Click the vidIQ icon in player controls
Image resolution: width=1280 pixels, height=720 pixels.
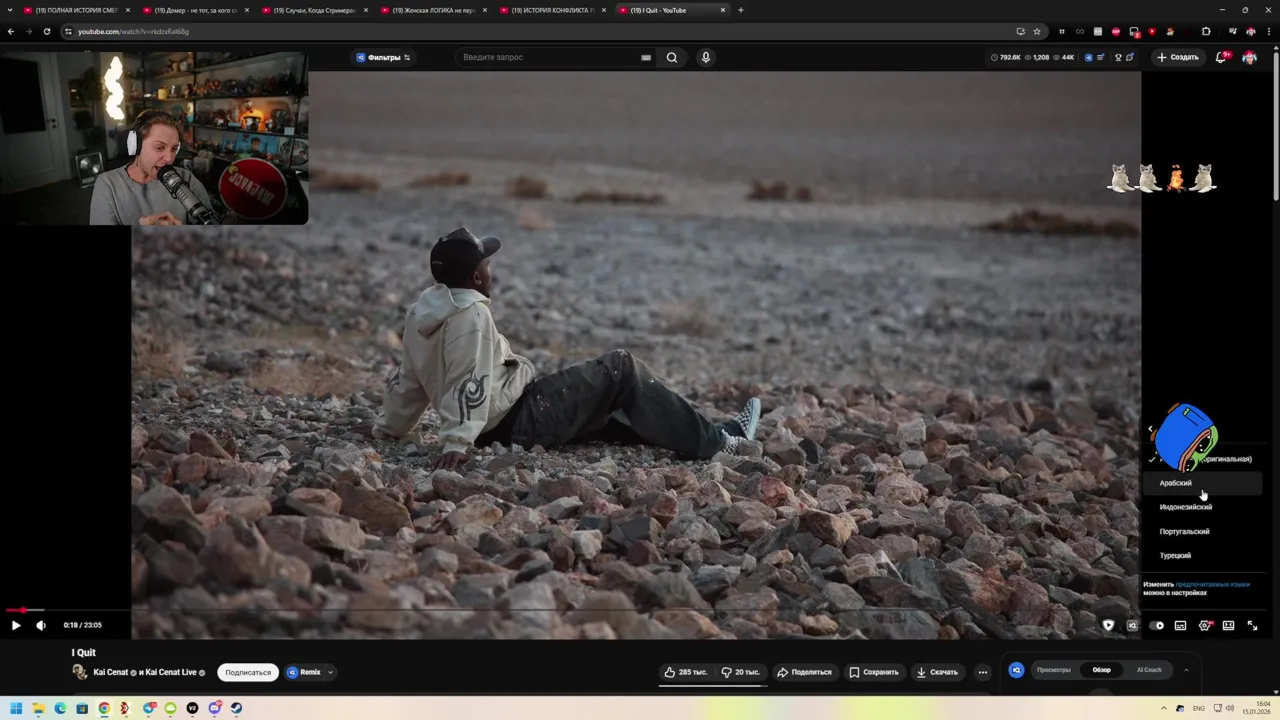coord(1132,625)
